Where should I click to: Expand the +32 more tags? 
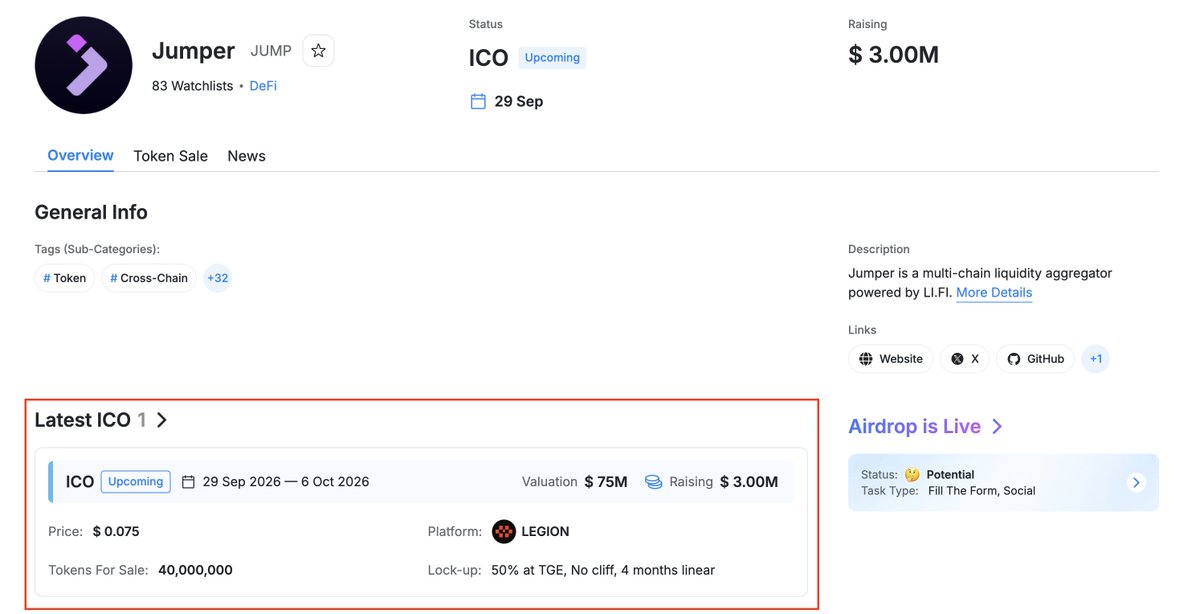[x=217, y=278]
